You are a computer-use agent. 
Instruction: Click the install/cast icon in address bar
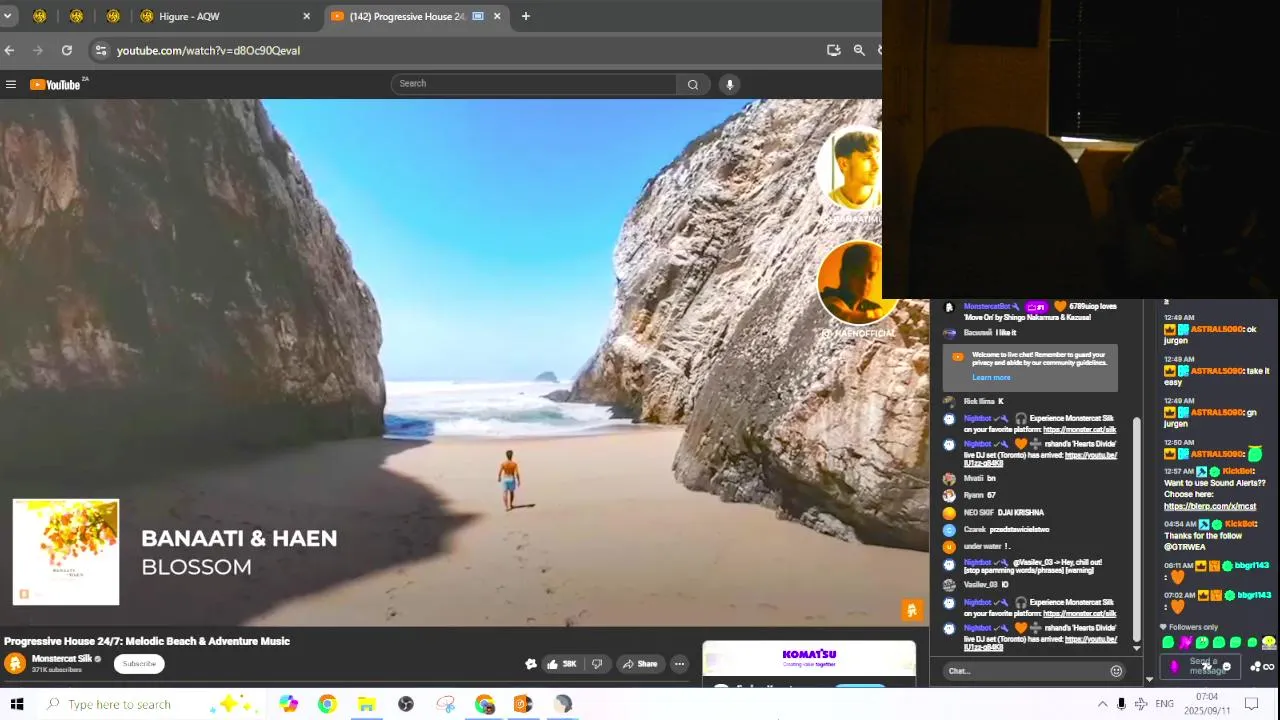(834, 50)
